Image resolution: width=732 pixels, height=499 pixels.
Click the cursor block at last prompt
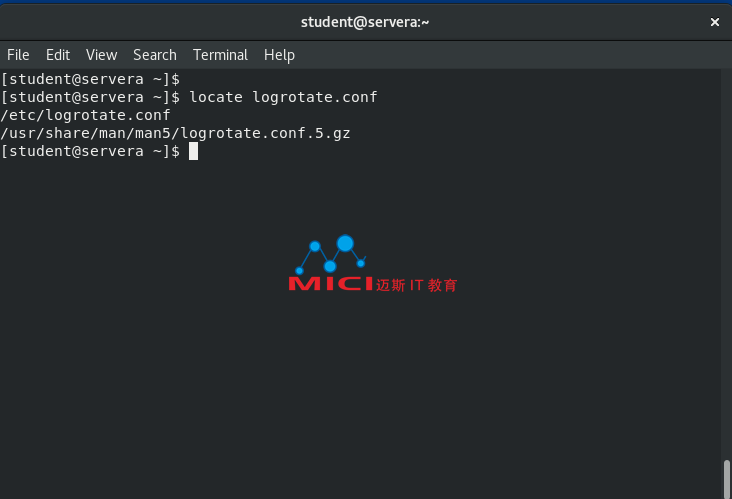193,151
